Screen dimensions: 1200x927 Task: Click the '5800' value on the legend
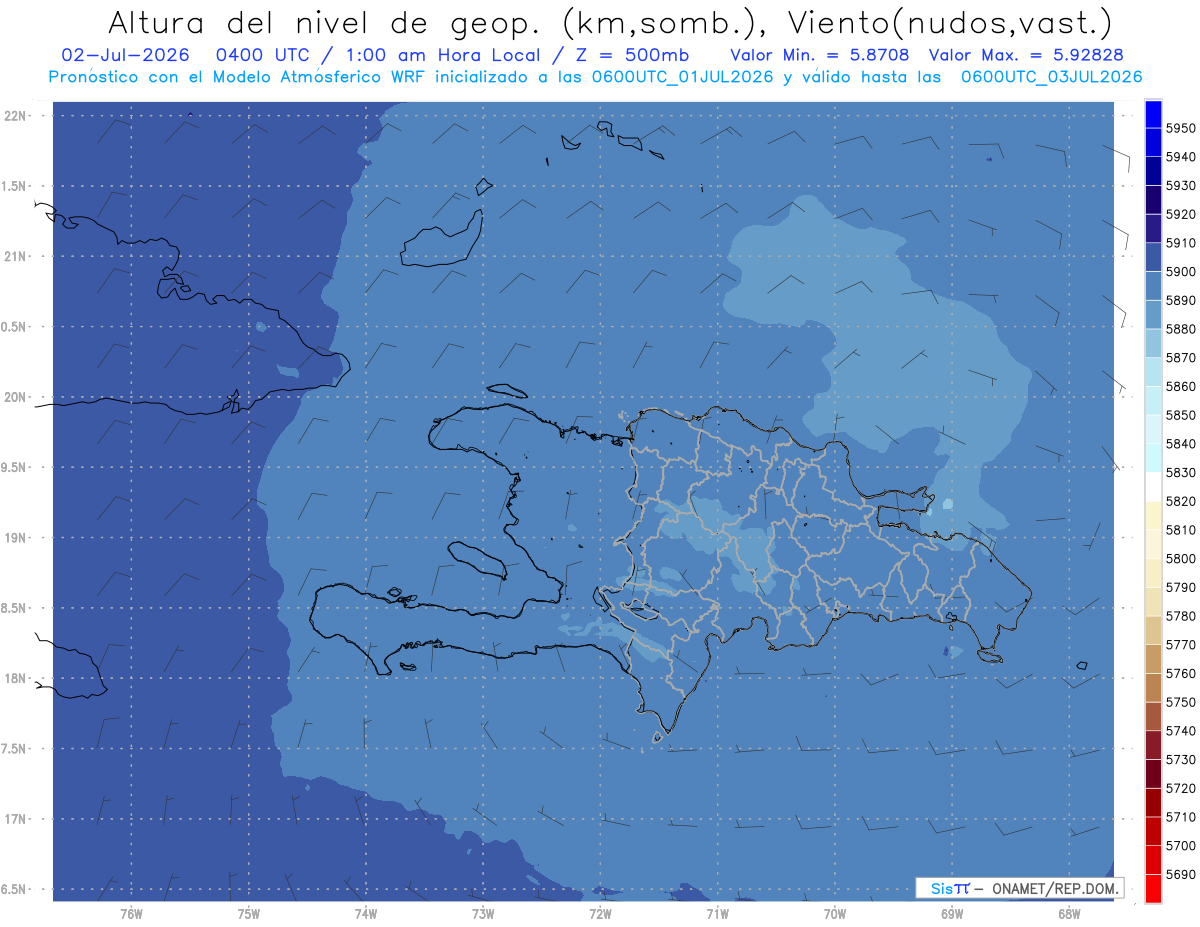pos(1181,559)
